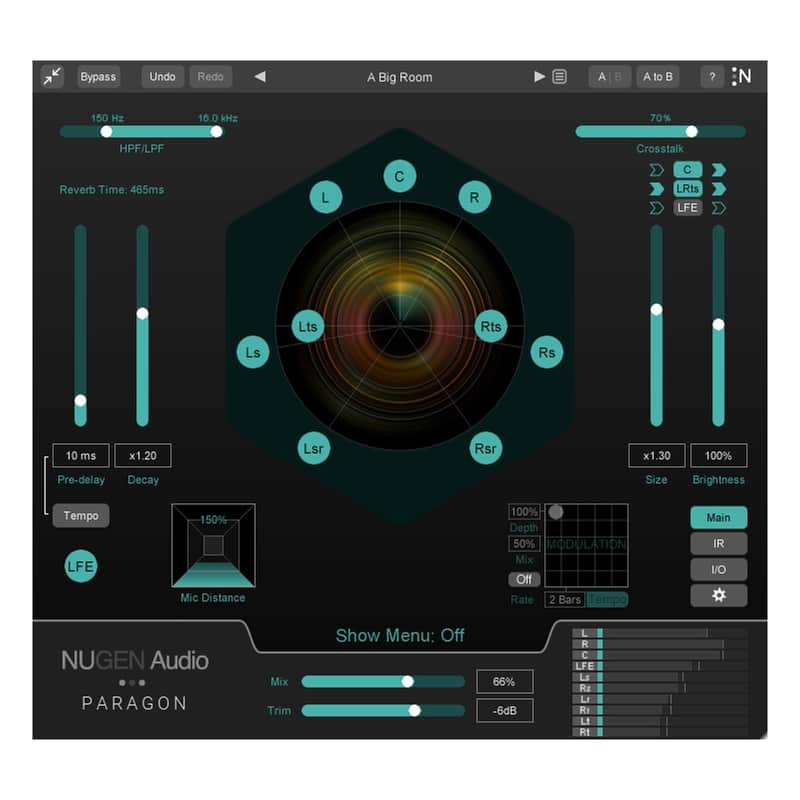Click the Brightness vertical slider handle
Image resolution: width=800 pixels, height=800 pixels.
click(x=718, y=324)
